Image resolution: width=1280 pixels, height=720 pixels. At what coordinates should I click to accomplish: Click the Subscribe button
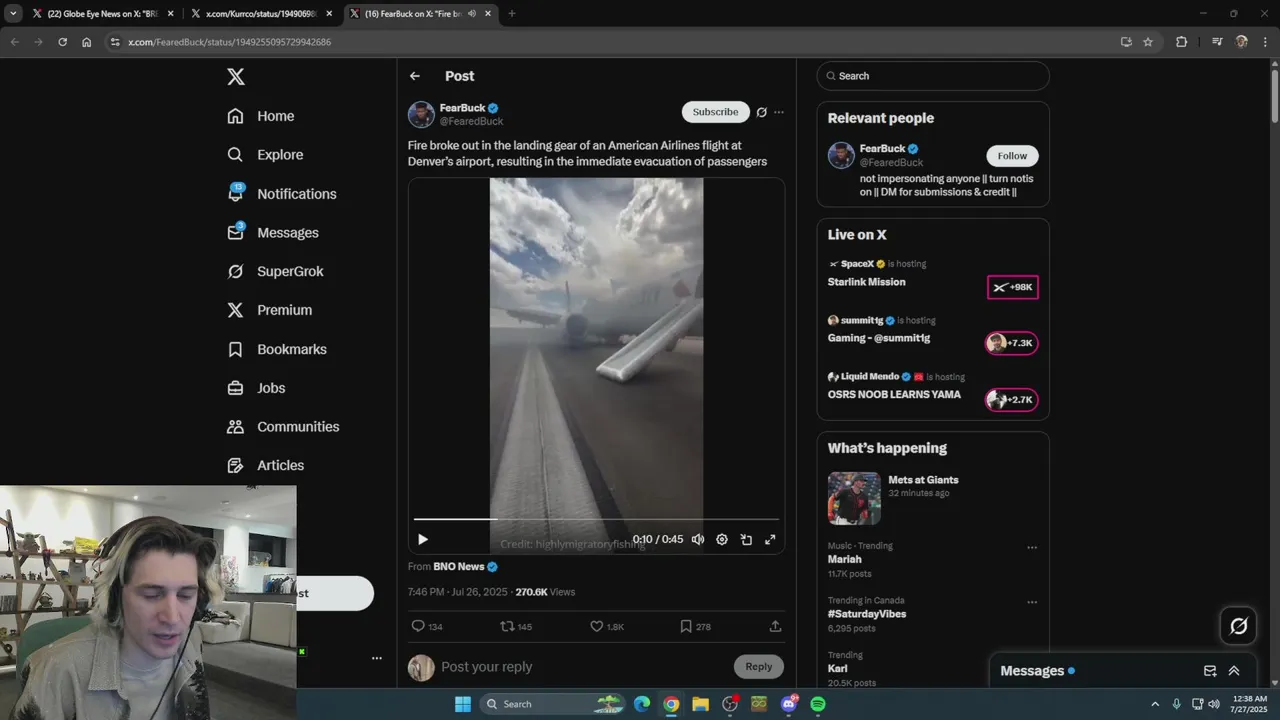716,112
